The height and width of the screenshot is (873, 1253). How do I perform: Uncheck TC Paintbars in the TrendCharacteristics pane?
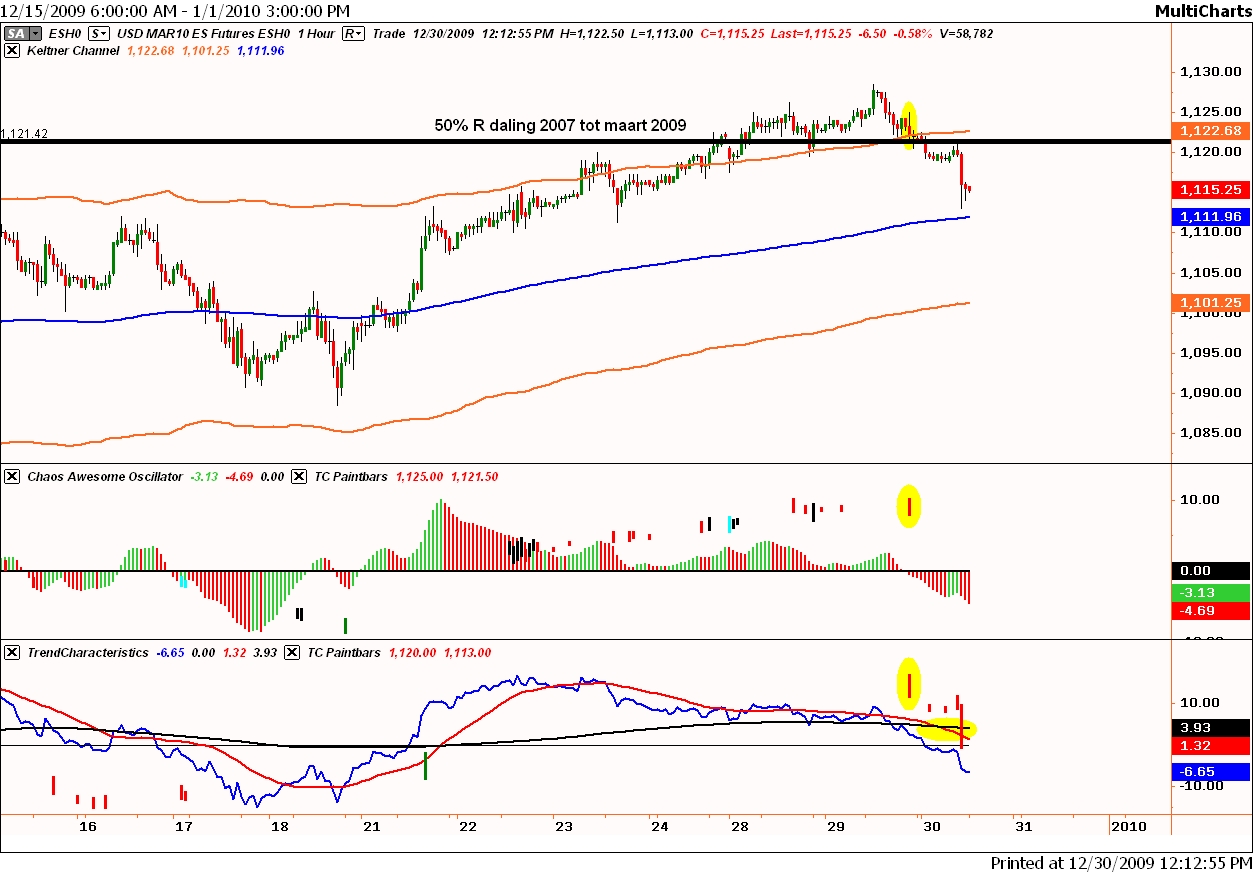(x=292, y=652)
